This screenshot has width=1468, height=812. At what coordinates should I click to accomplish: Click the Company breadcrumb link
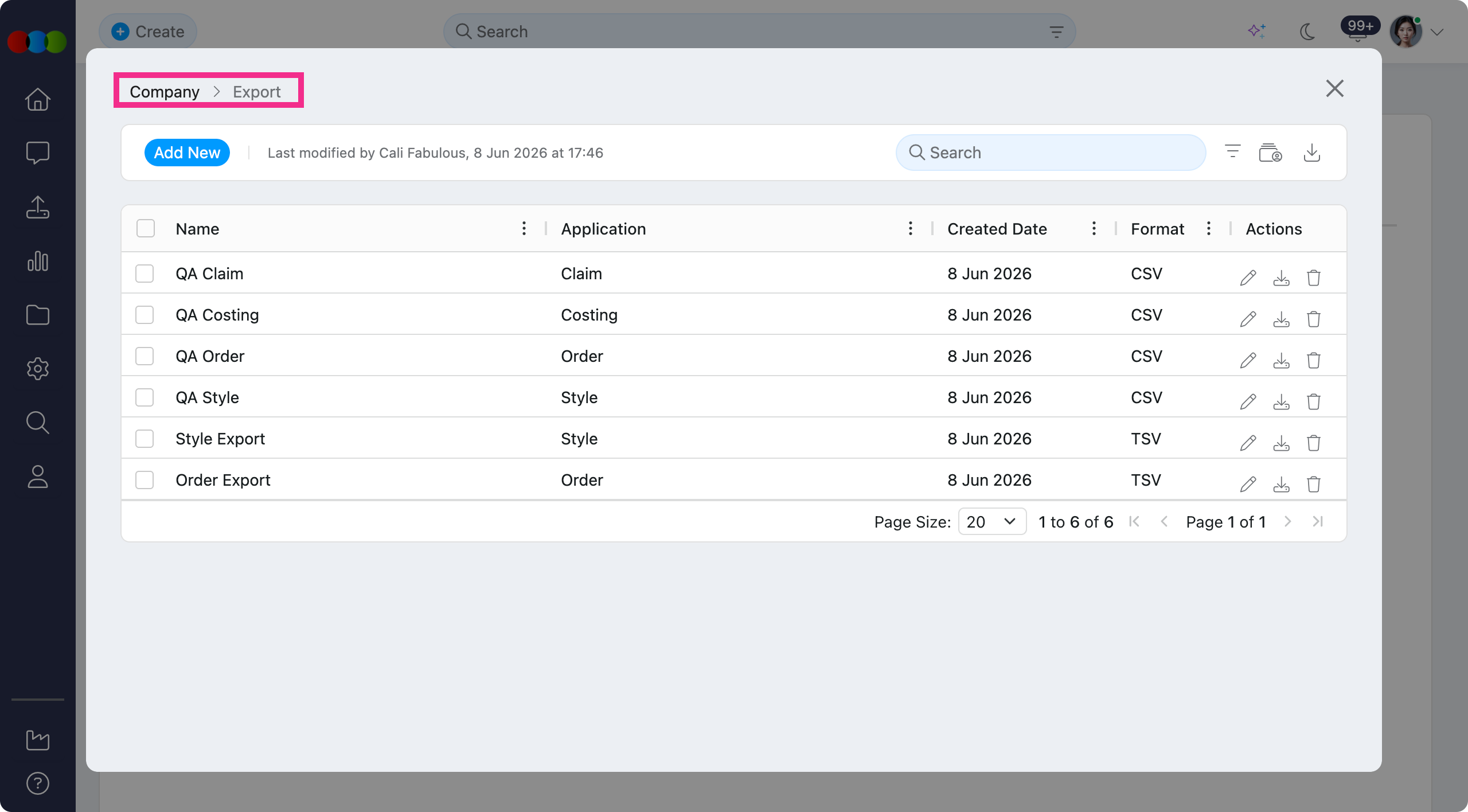click(165, 92)
